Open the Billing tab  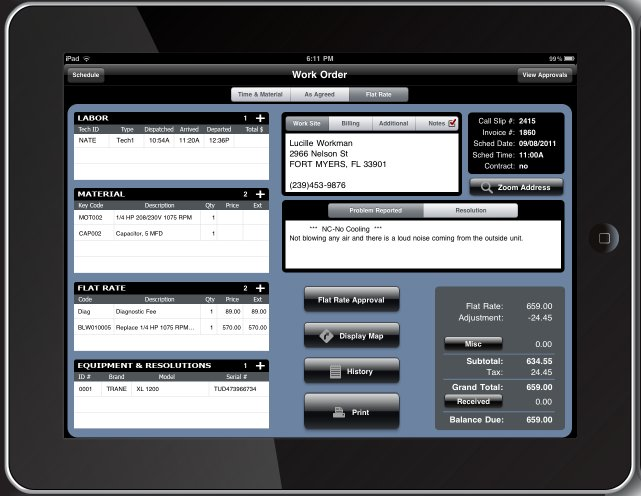tap(351, 124)
